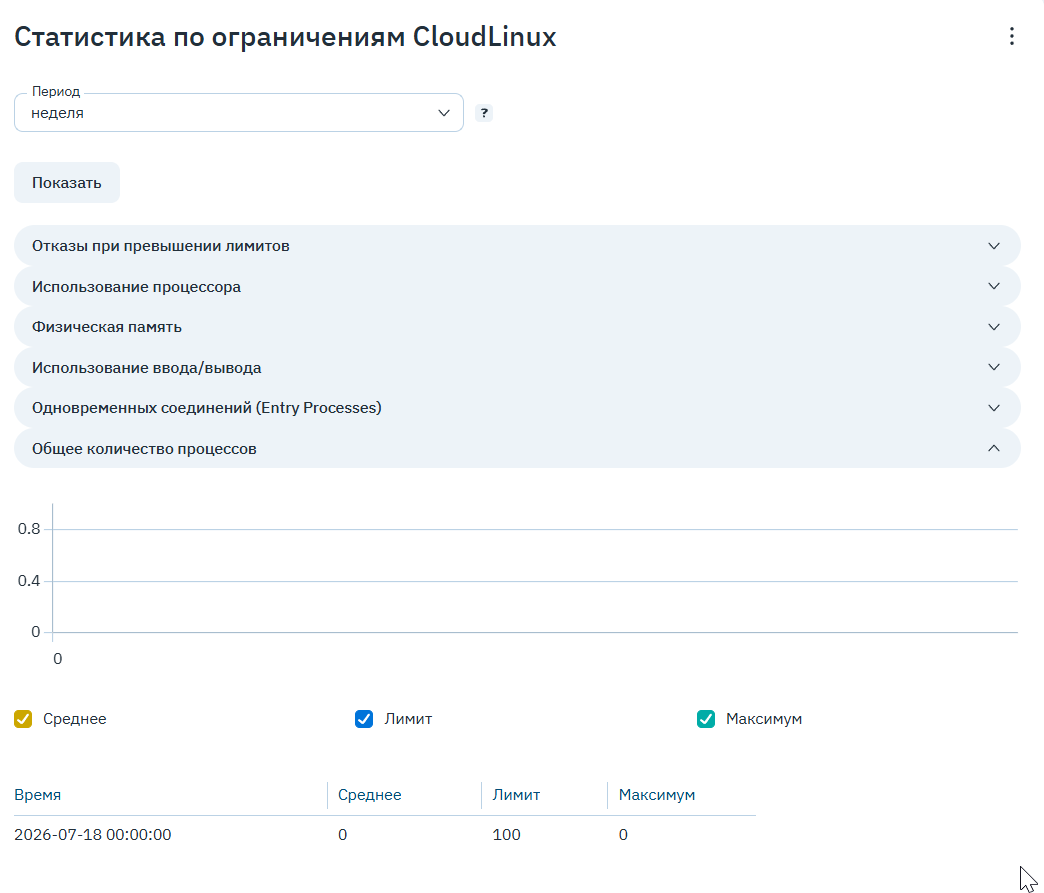Expand Физическая память section

point(517,327)
